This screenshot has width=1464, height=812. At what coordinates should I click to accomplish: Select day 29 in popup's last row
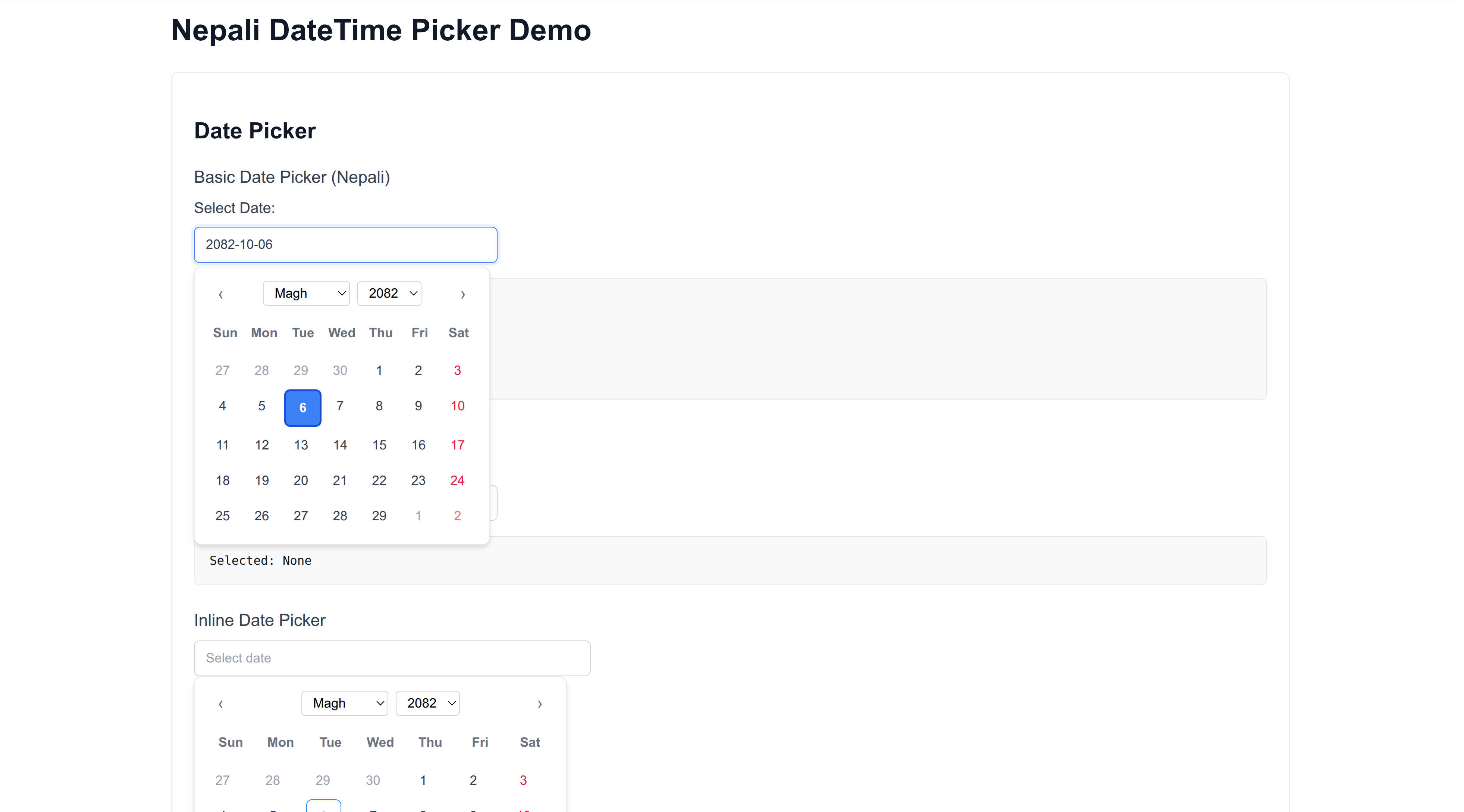379,516
